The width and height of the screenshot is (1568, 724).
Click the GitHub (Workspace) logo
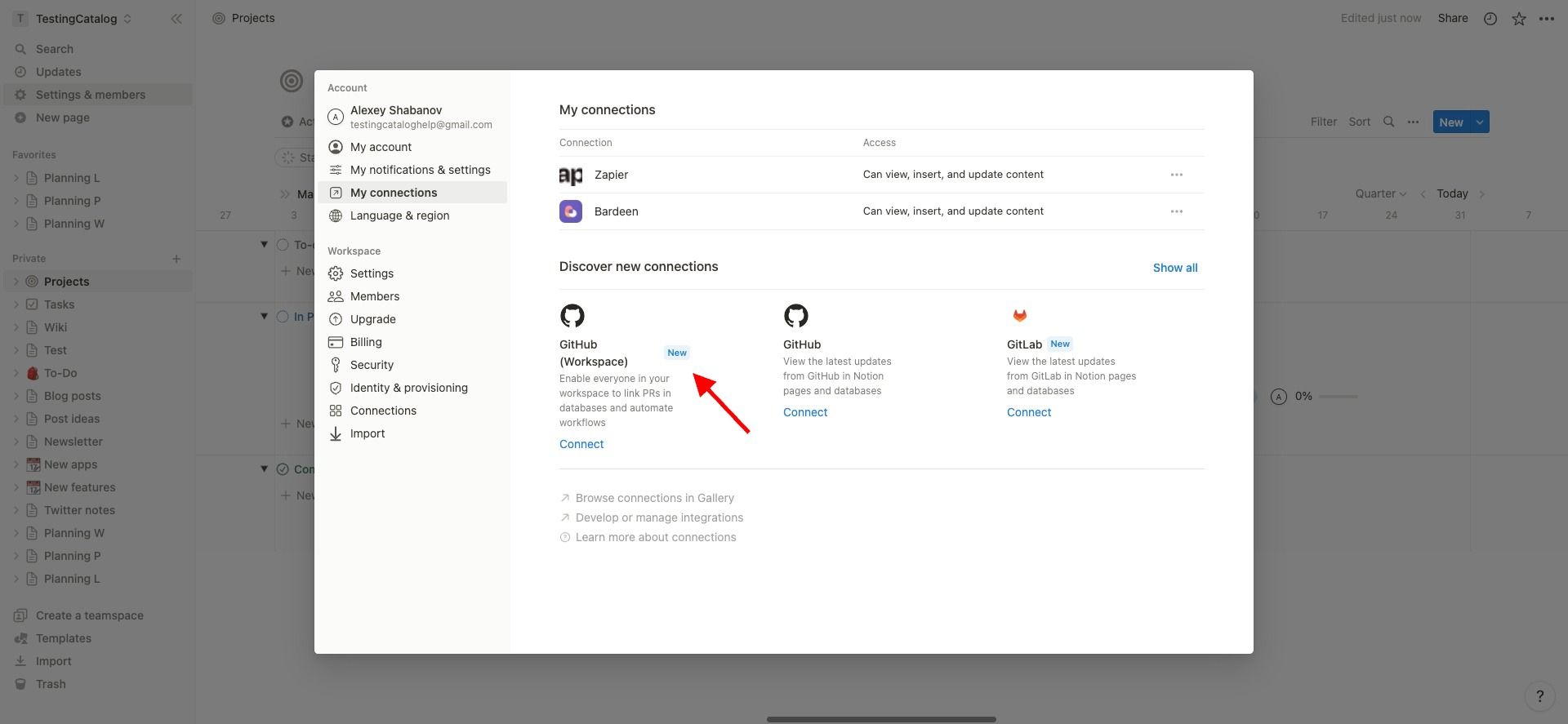click(572, 316)
